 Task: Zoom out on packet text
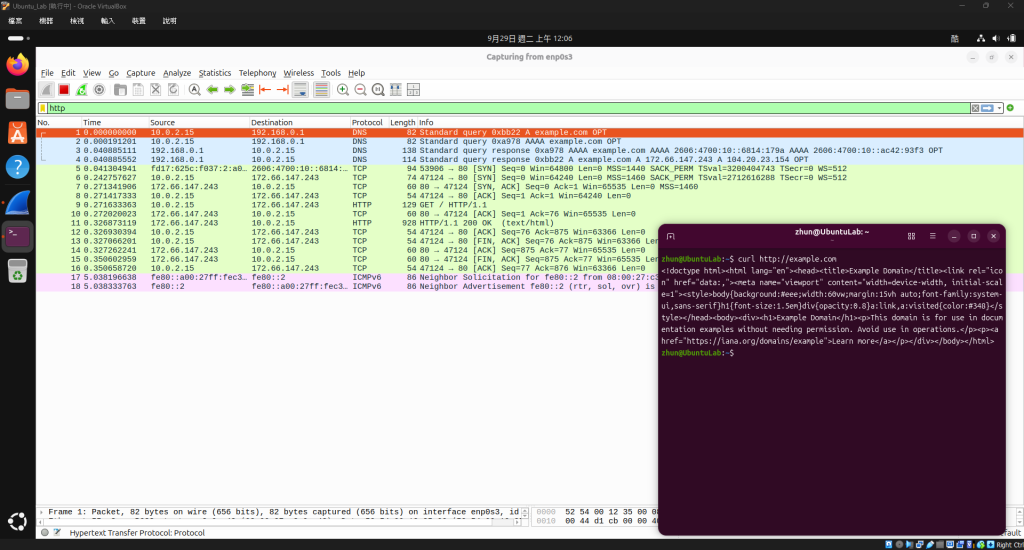(x=360, y=89)
